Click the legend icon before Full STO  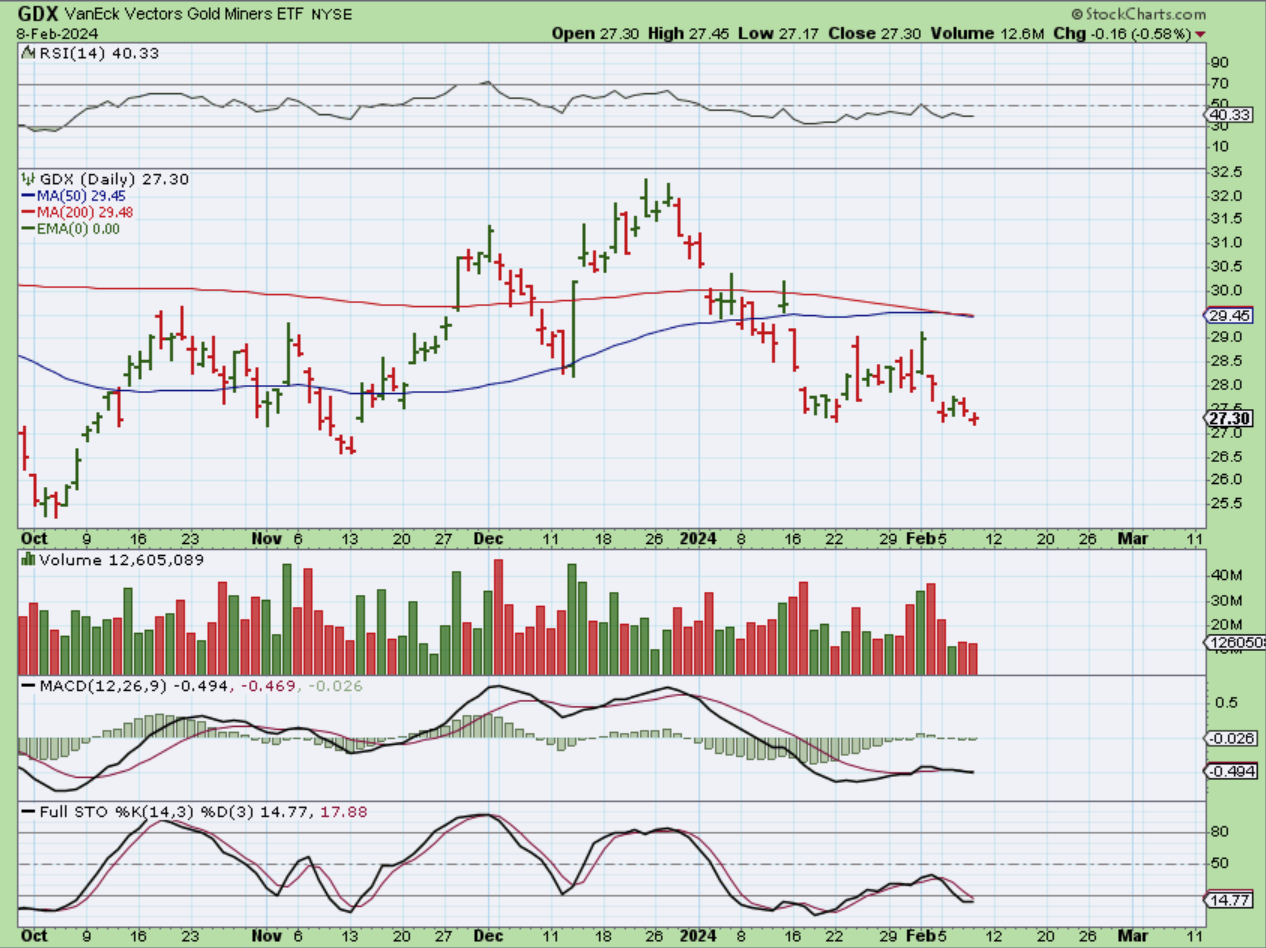coord(27,813)
